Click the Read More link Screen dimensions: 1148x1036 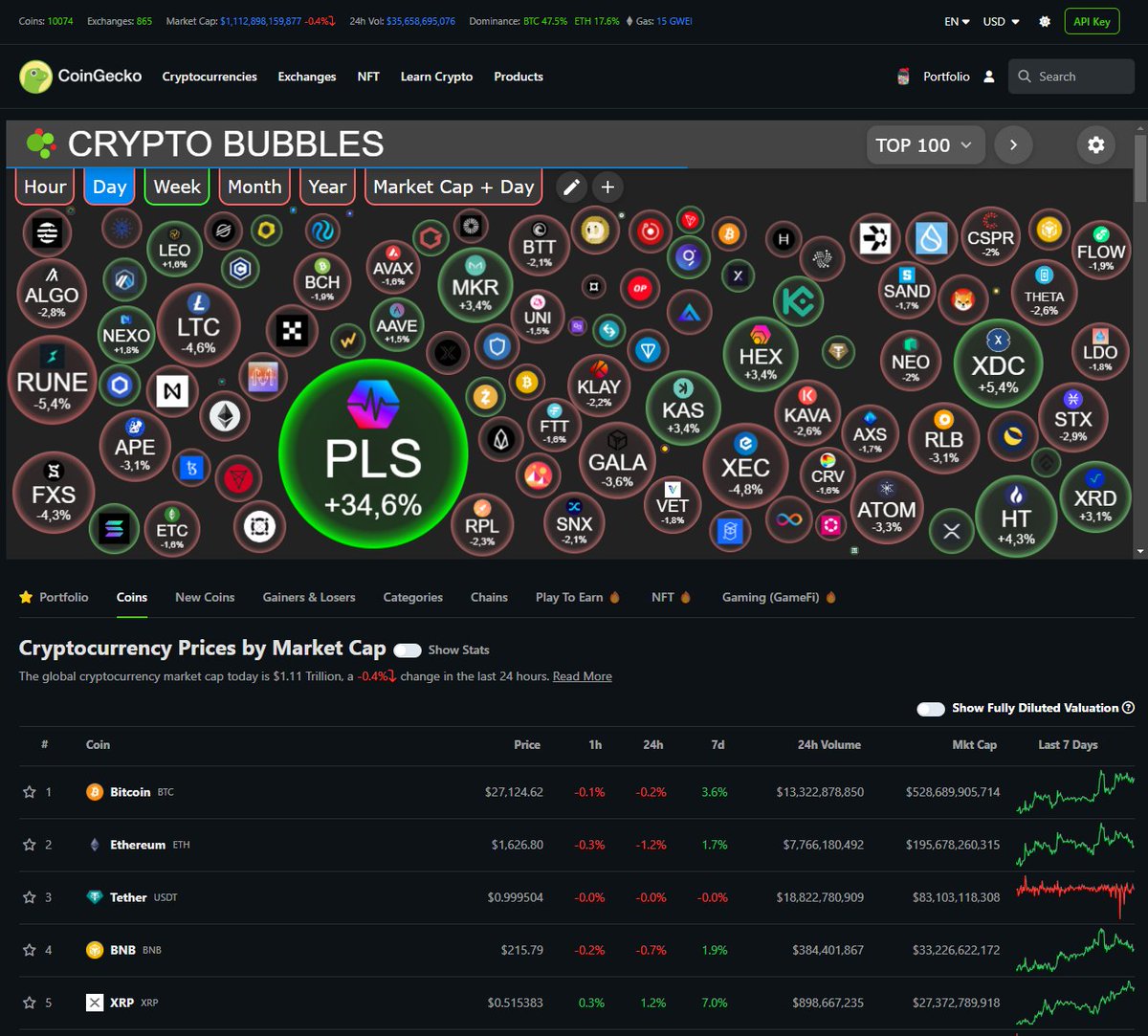[x=583, y=676]
